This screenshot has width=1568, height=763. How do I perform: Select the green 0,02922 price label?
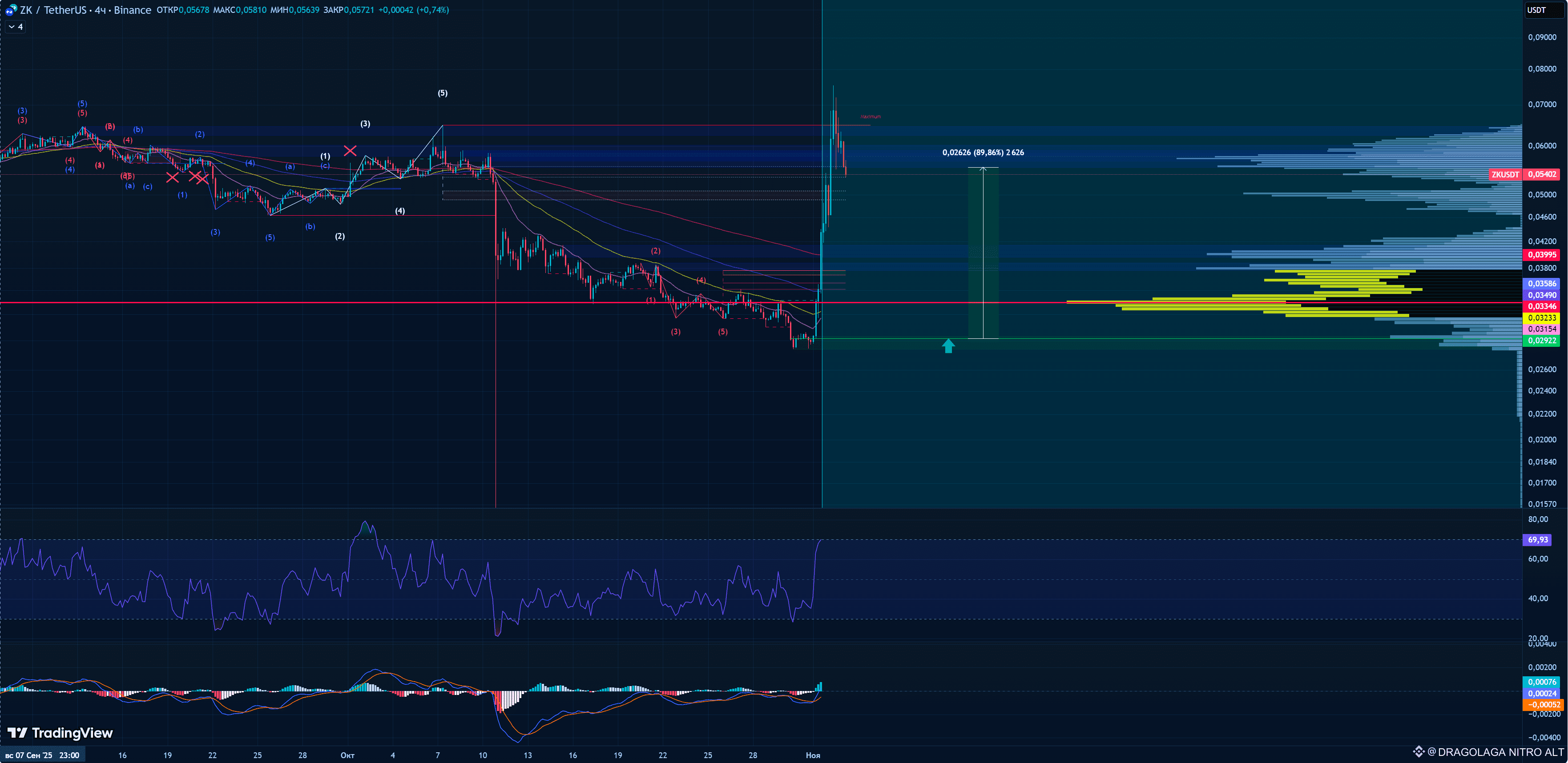(x=1542, y=341)
